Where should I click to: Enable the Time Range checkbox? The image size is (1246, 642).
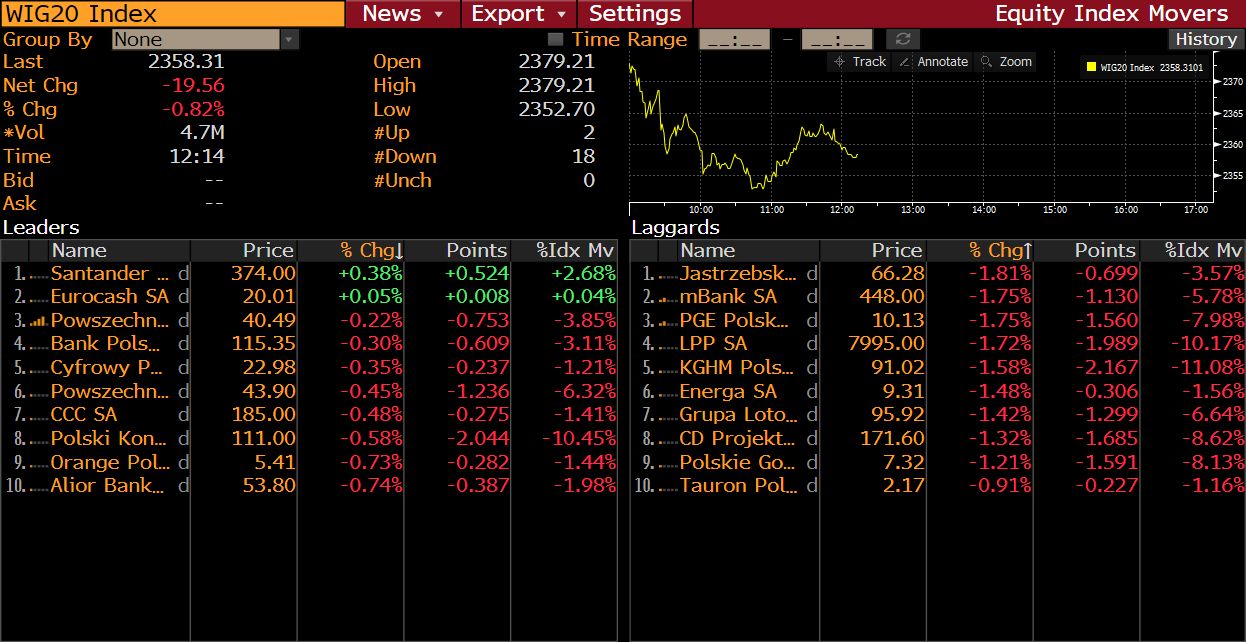point(556,39)
